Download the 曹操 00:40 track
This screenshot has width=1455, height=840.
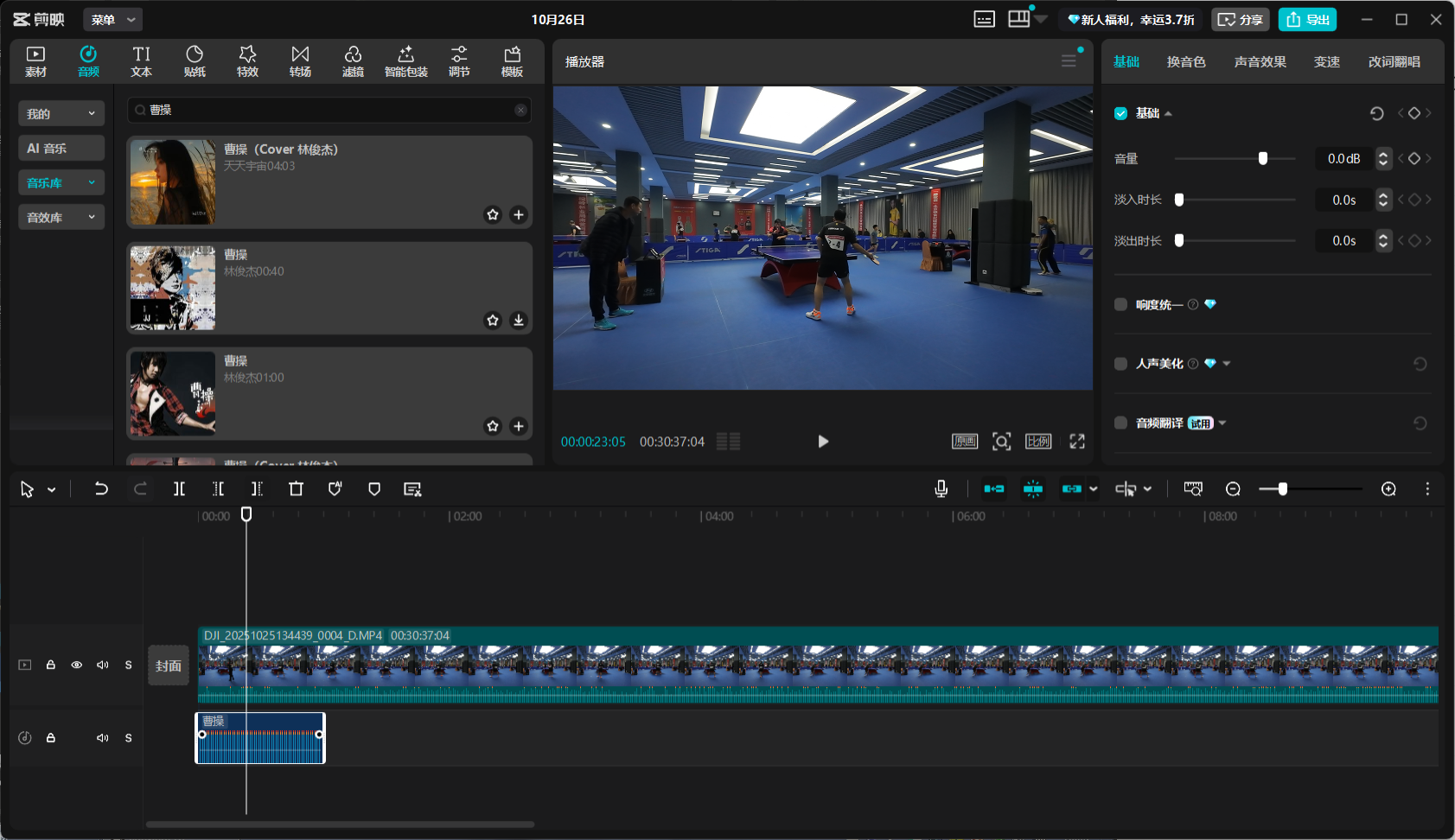click(519, 321)
